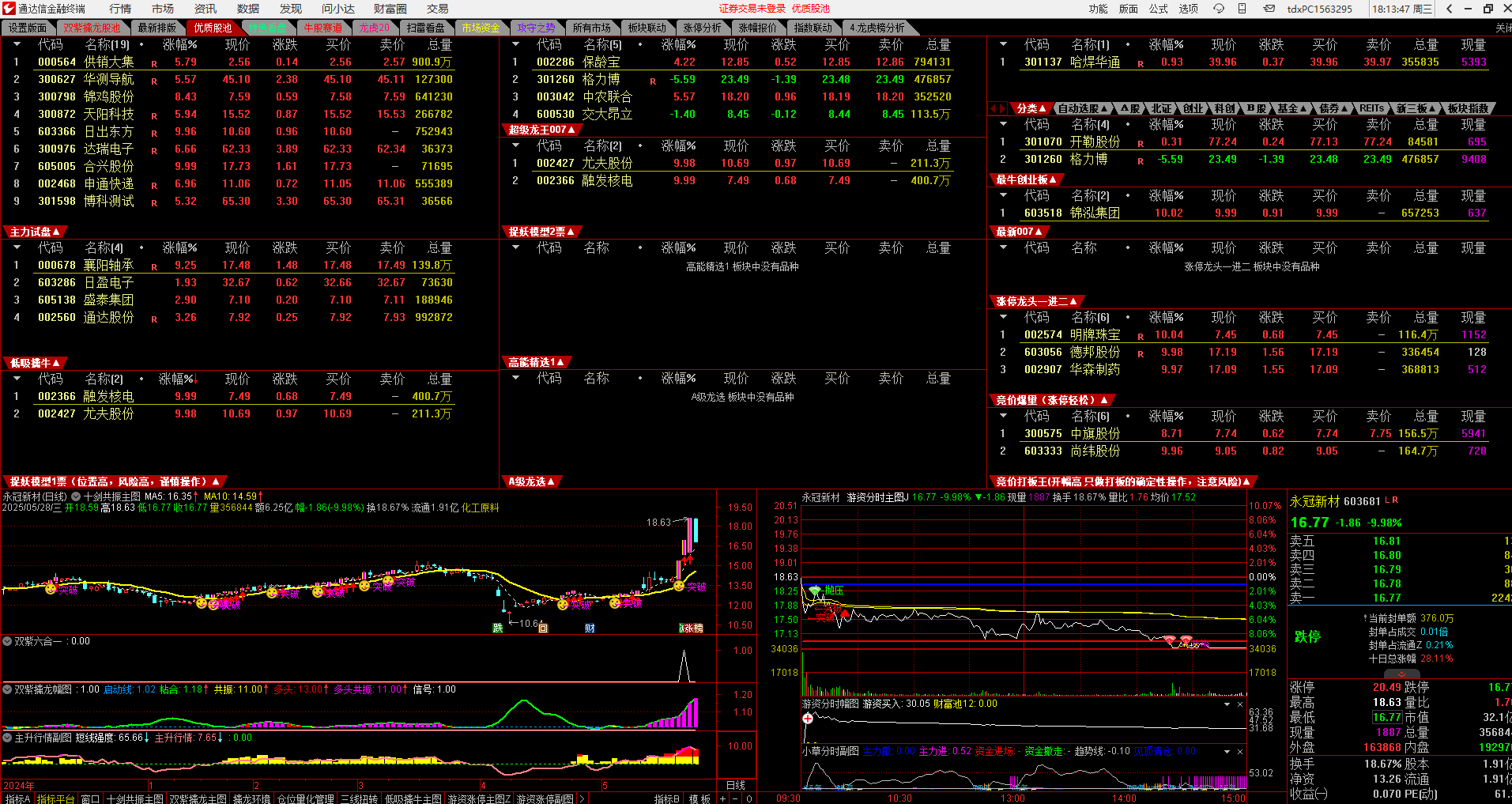Expand the 涨停龙头一进二 panel label

pos(1036,301)
